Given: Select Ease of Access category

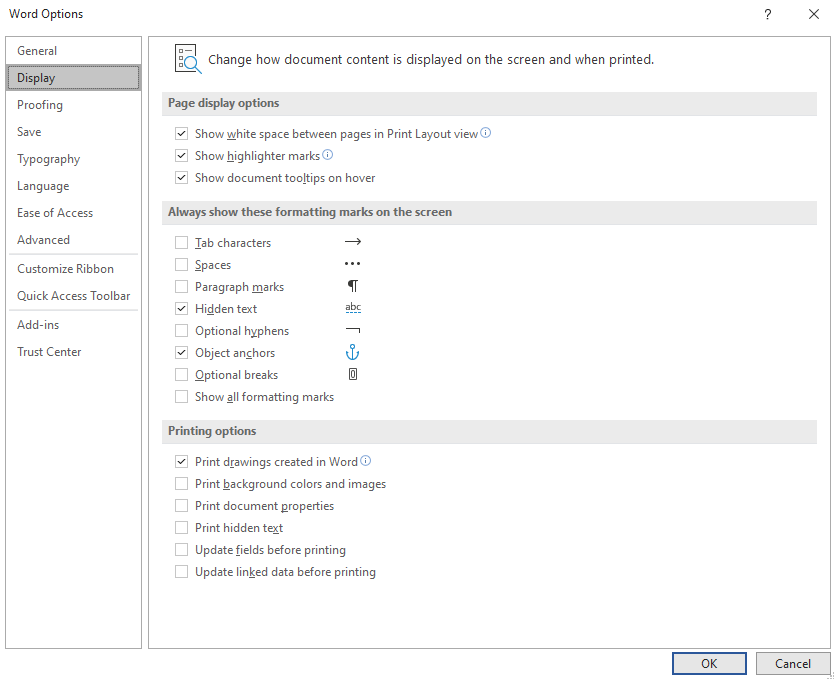Looking at the screenshot, I should 73,213.
